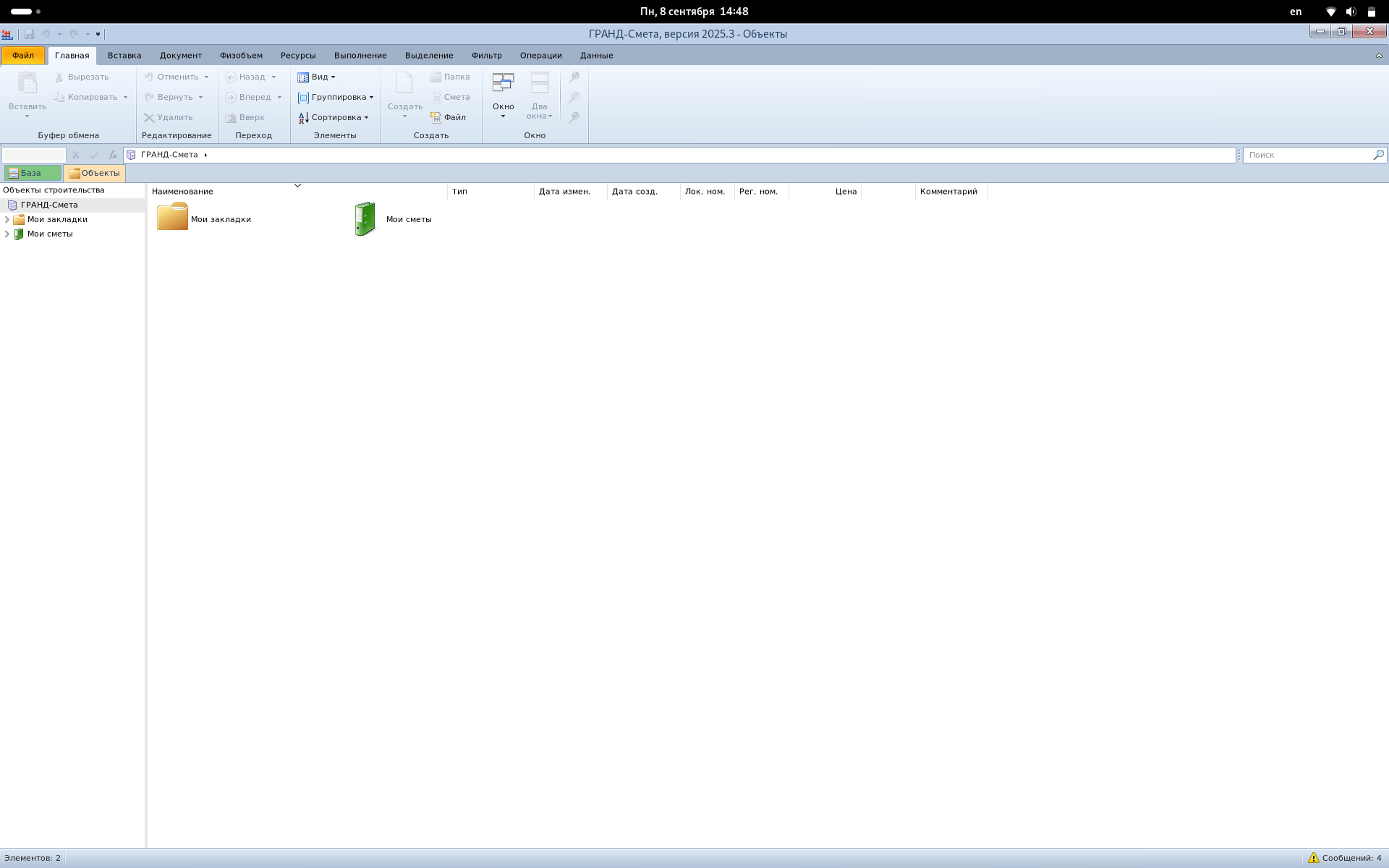Screen dimensions: 1389x868
Task: Click the search magnifier icon
Action: 1378,155
